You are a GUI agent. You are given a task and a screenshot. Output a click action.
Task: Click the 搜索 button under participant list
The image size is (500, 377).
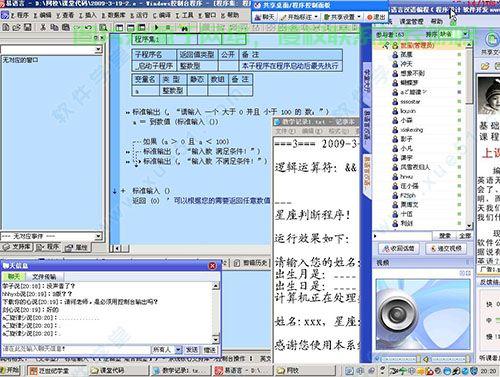coord(445,236)
